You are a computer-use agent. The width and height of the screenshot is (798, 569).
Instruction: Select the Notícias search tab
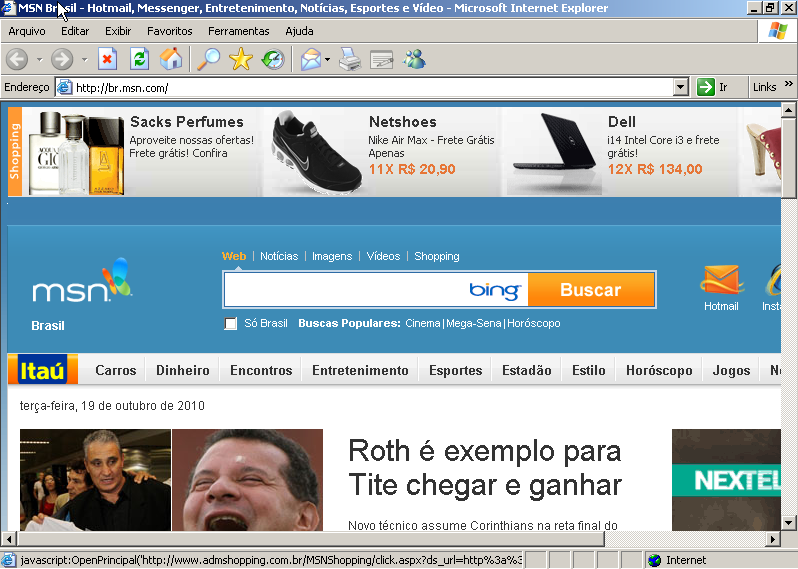click(279, 256)
